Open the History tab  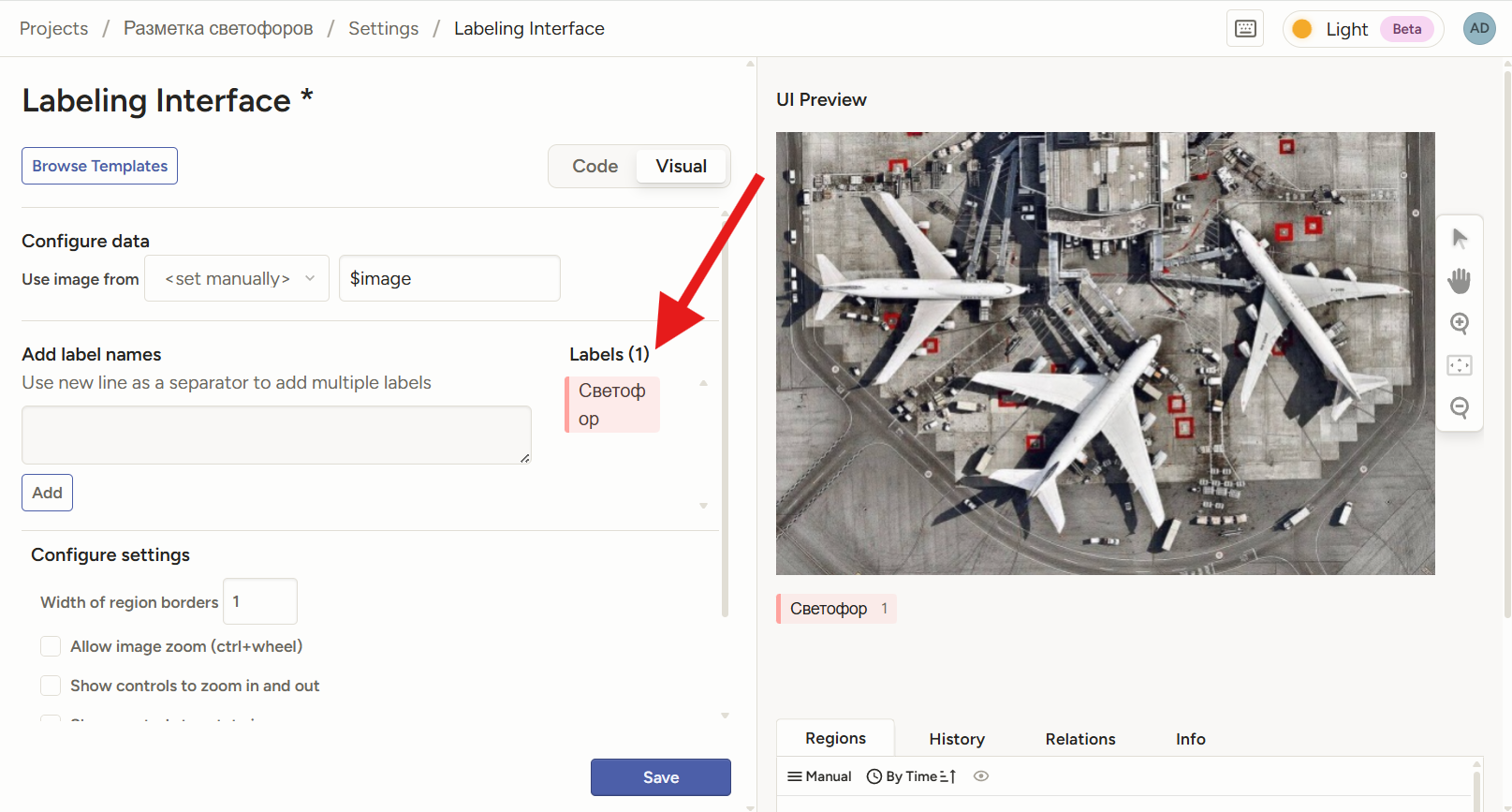click(x=956, y=739)
